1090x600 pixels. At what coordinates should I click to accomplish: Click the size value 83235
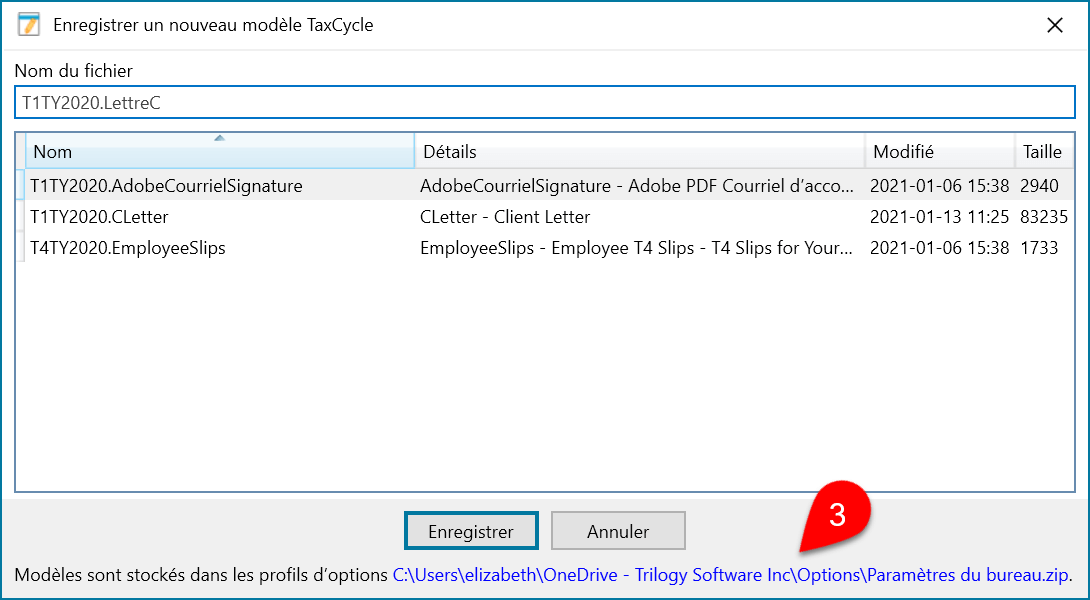pyautogui.click(x=1043, y=217)
